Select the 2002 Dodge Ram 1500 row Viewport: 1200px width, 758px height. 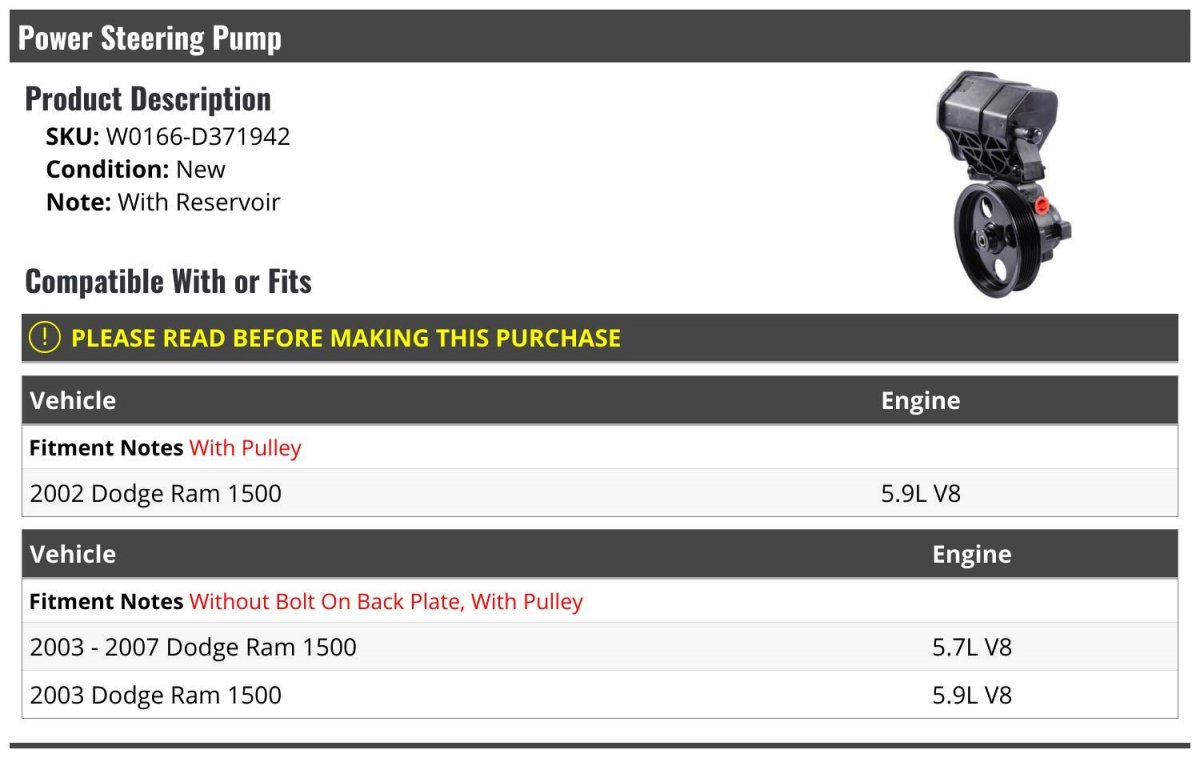click(600, 493)
